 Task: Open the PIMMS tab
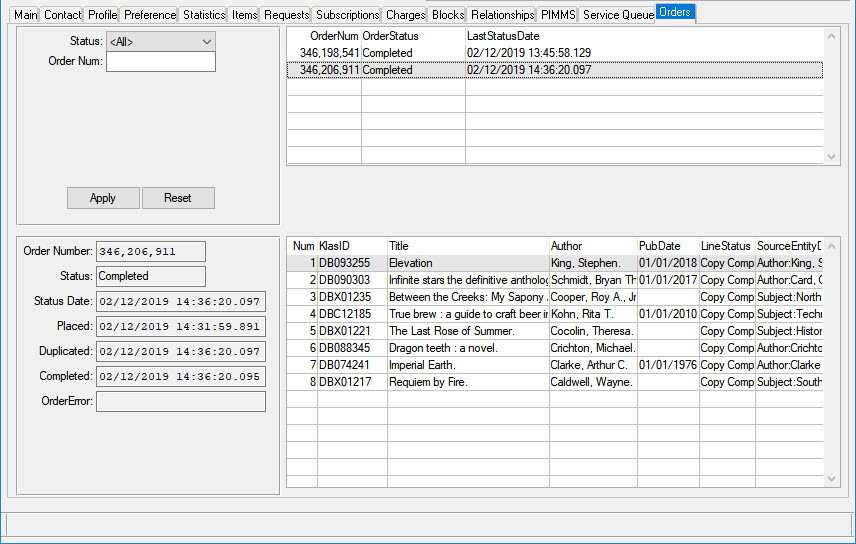pyautogui.click(x=557, y=15)
